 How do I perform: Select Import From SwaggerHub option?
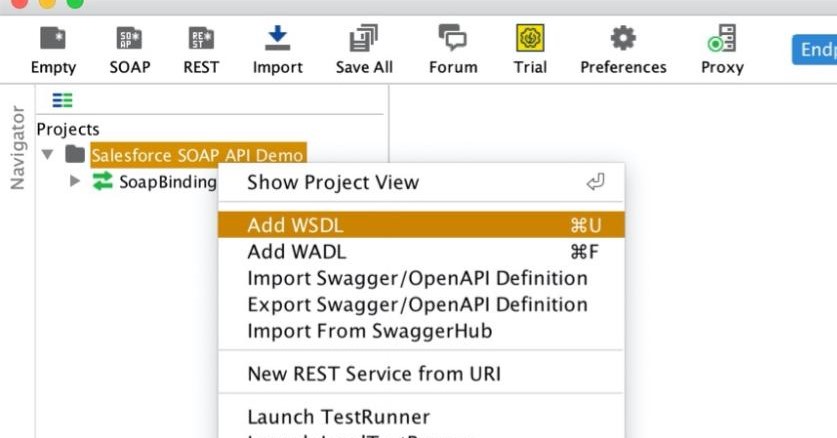pos(369,330)
